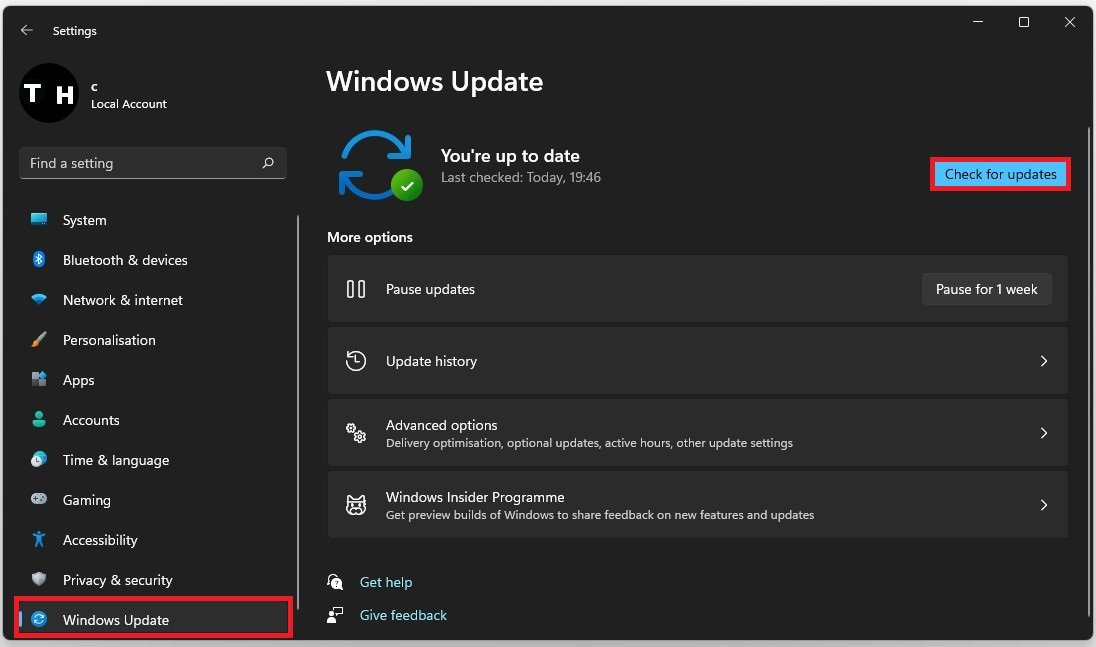Viewport: 1096px width, 647px height.
Task: Open Advanced options via its chevron
Action: point(1043,433)
